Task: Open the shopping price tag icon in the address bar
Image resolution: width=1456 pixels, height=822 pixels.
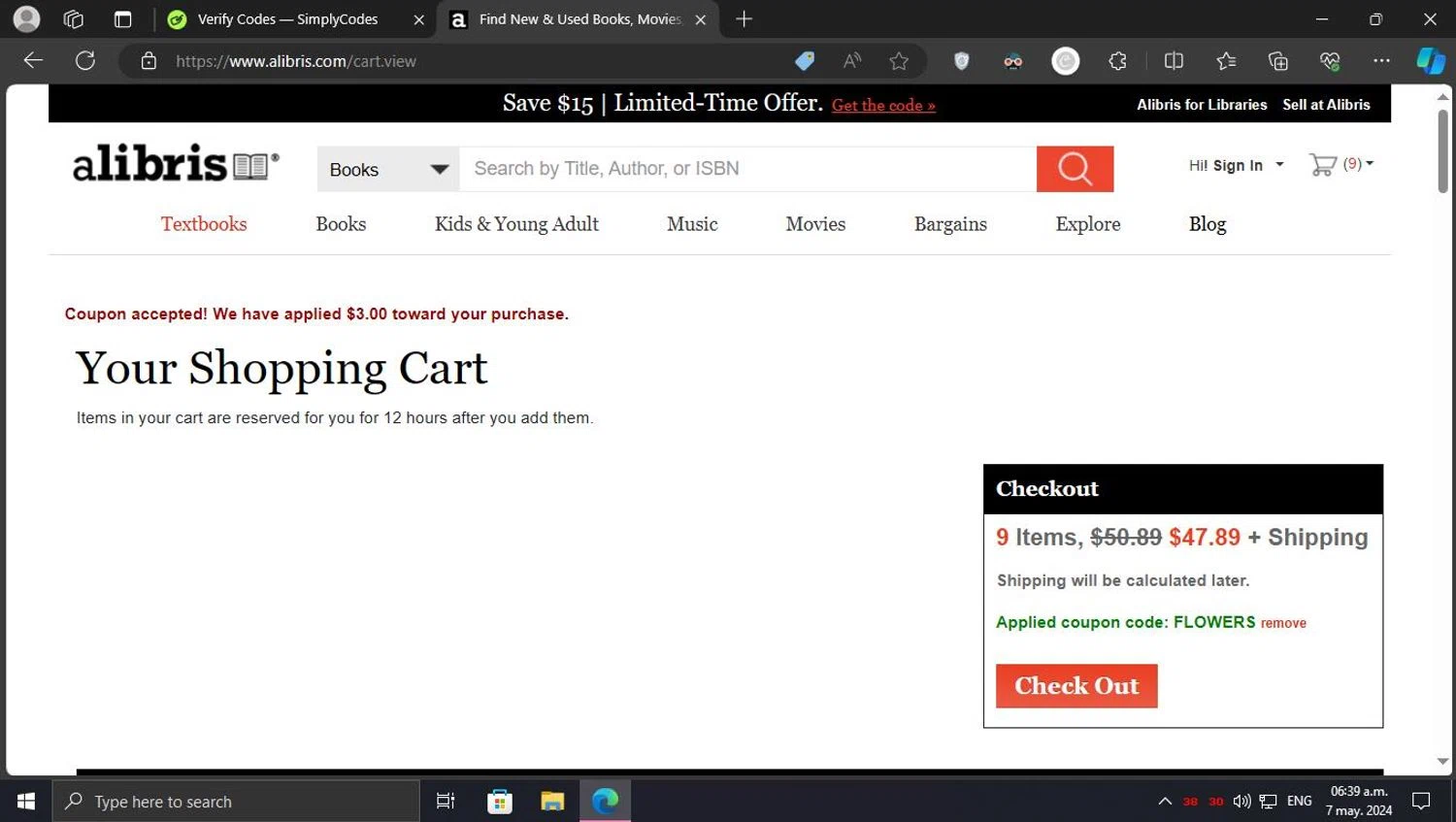Action: [805, 61]
